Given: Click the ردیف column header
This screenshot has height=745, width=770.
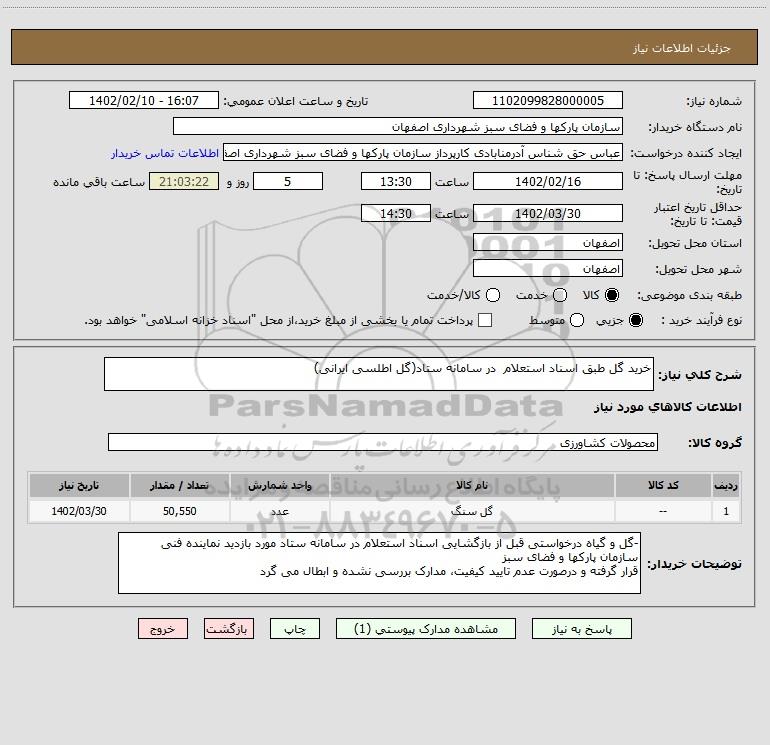Looking at the screenshot, I should [x=726, y=485].
